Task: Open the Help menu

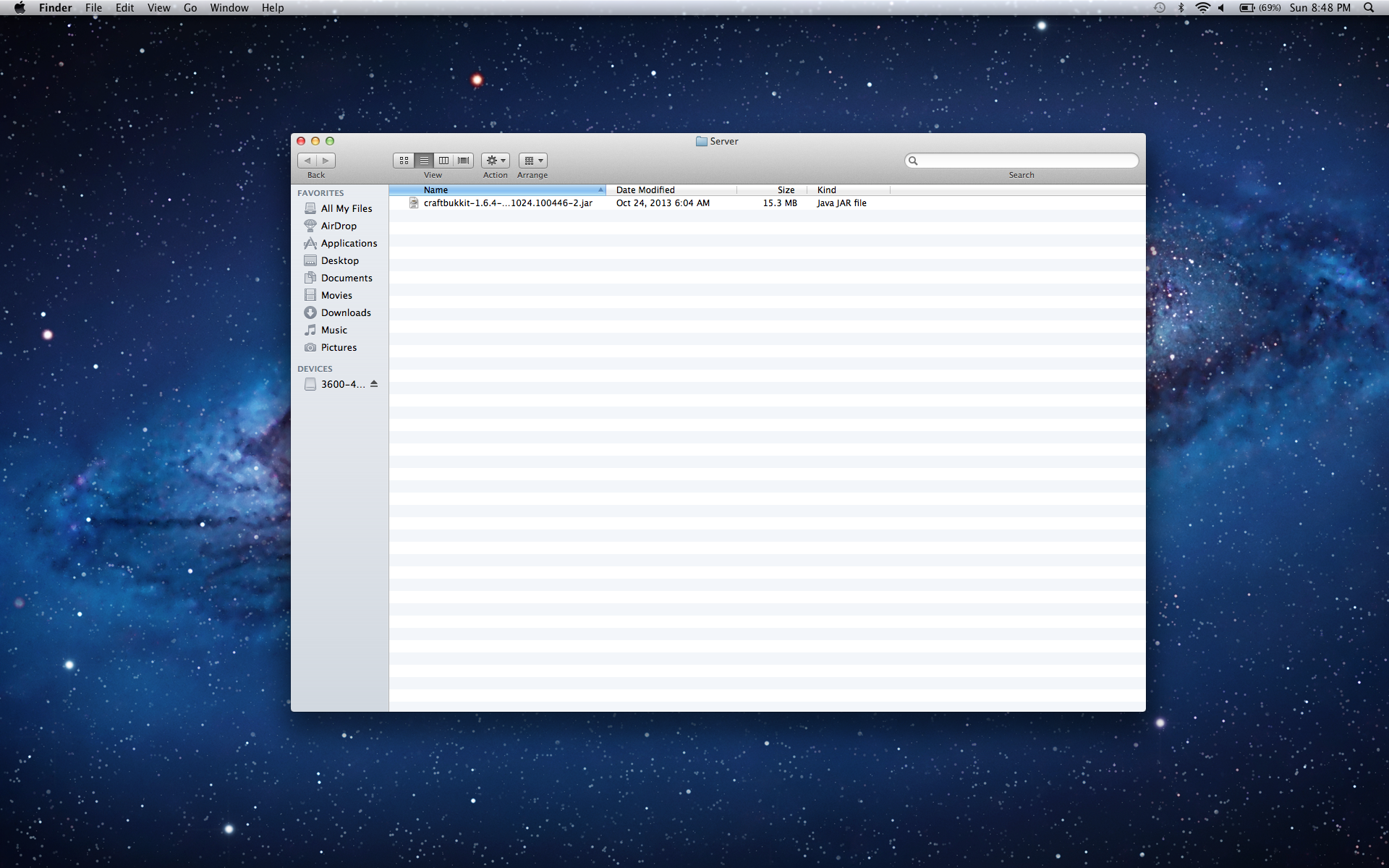Action: point(273,8)
